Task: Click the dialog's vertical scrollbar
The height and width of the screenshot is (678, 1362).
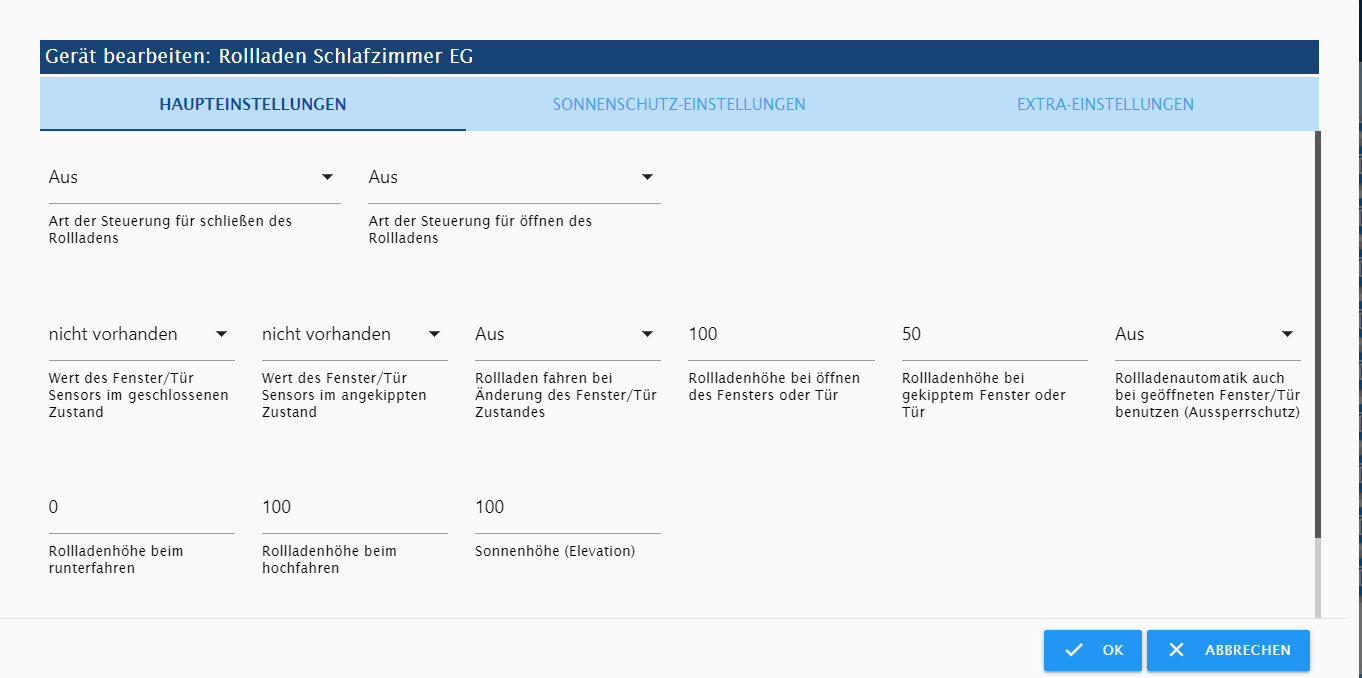Action: point(1317,335)
